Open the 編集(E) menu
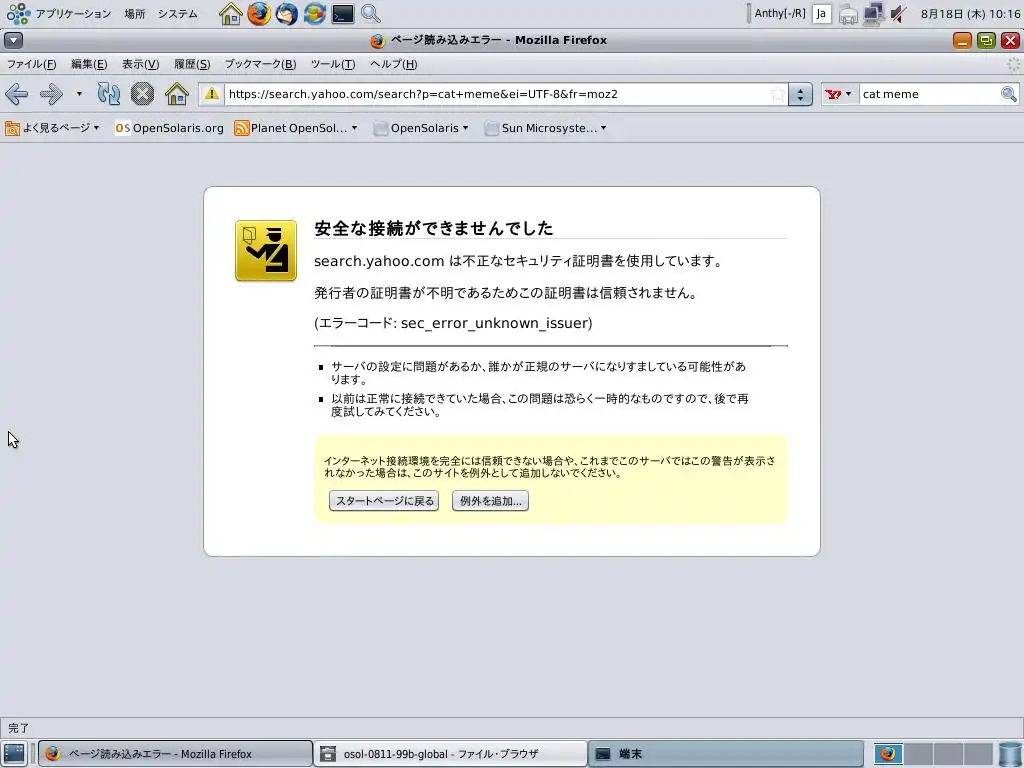 tap(89, 64)
